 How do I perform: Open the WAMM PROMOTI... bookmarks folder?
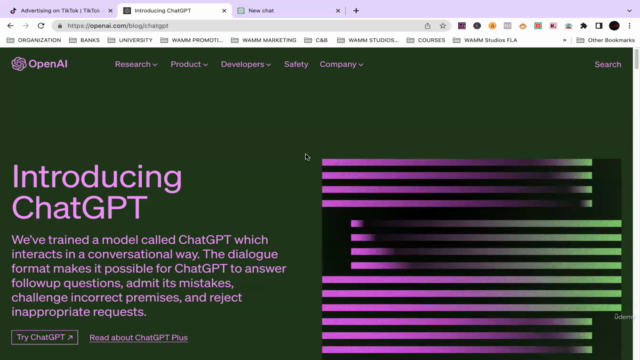pos(192,40)
